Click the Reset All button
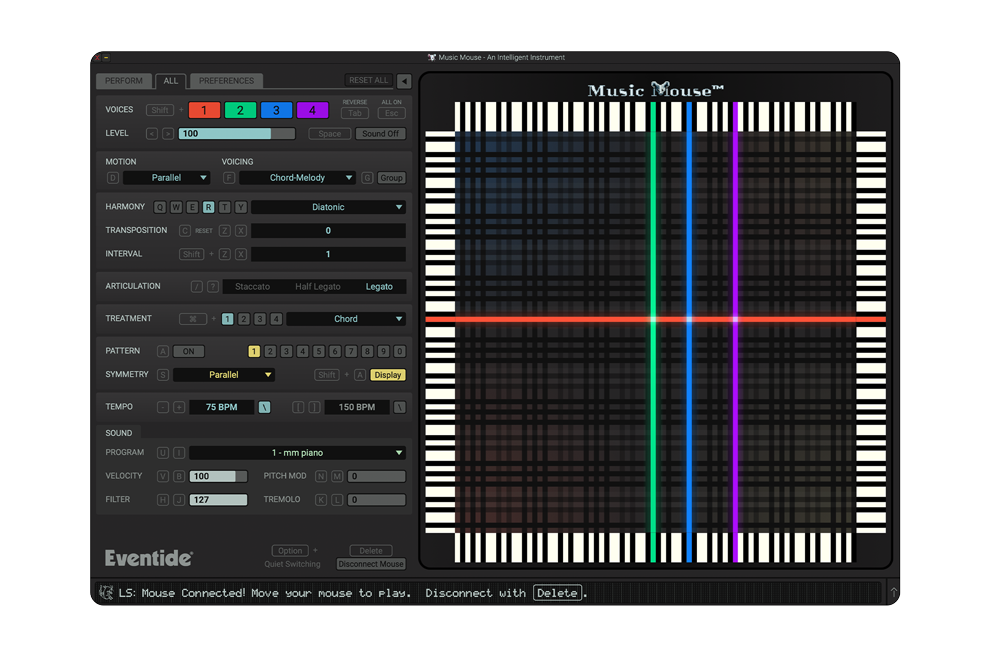The width and height of the screenshot is (990, 660). tap(368, 81)
